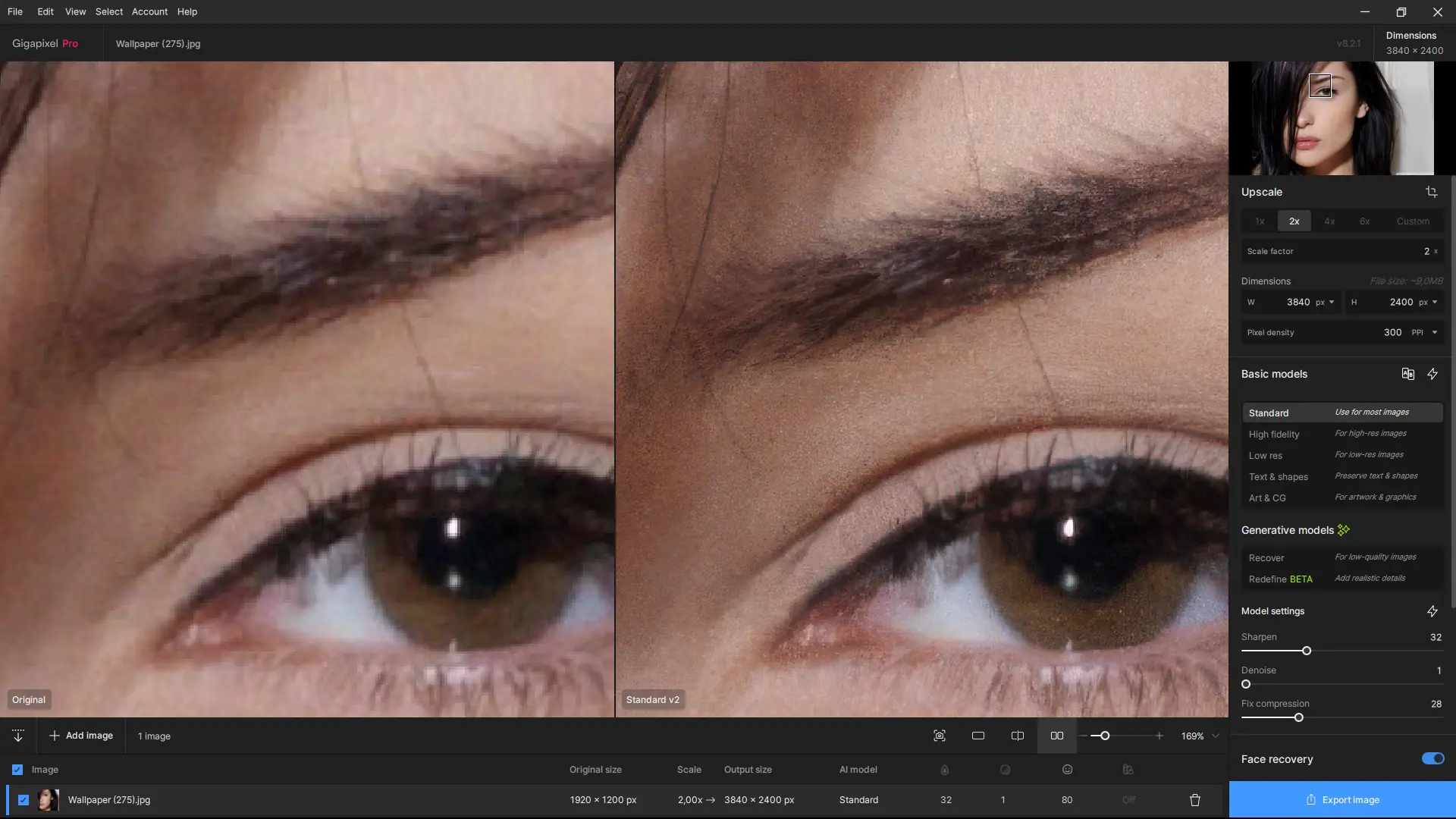Open the View menu
1456x819 pixels.
pos(75,11)
